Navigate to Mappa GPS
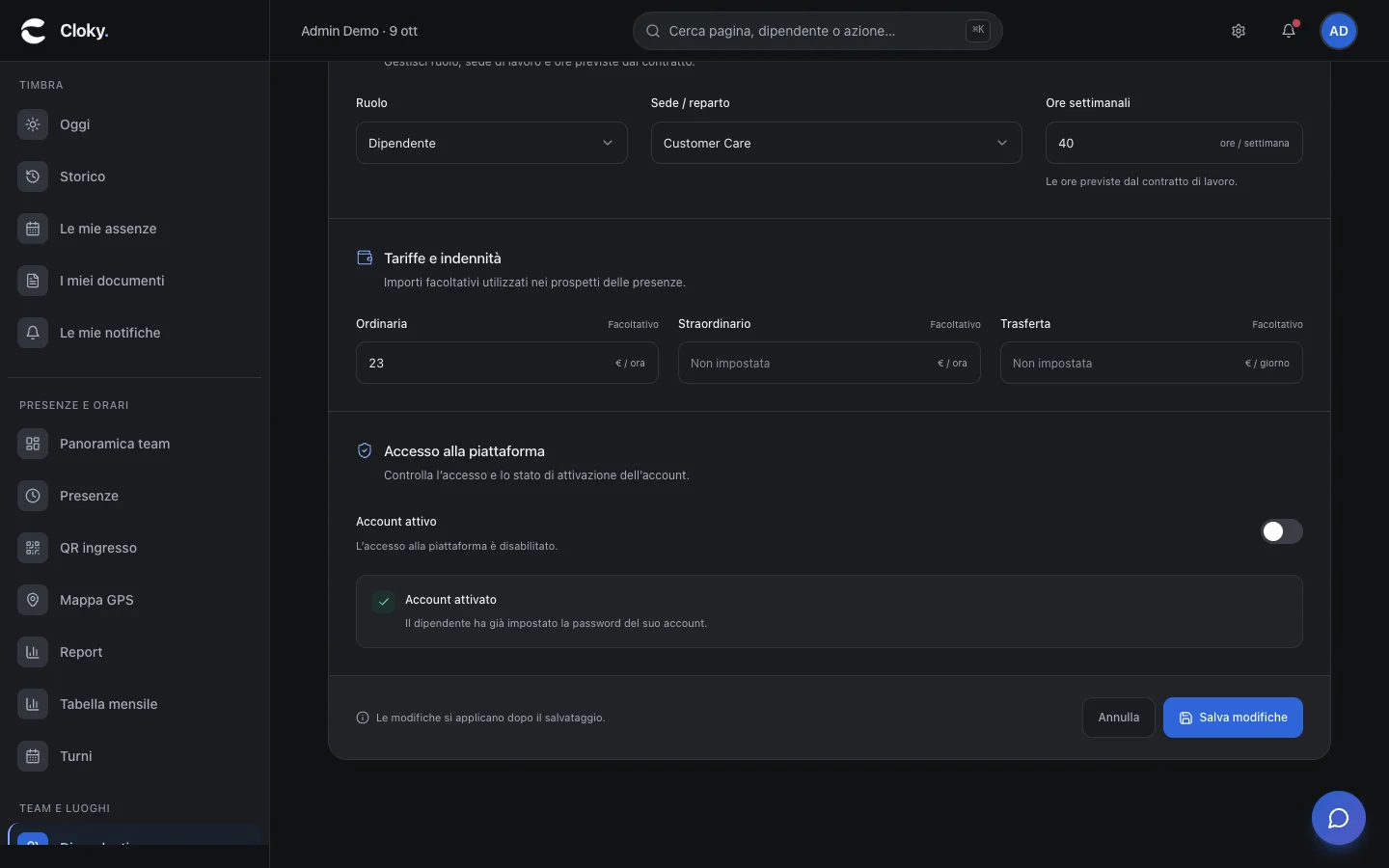Image resolution: width=1389 pixels, height=868 pixels. [x=134, y=600]
